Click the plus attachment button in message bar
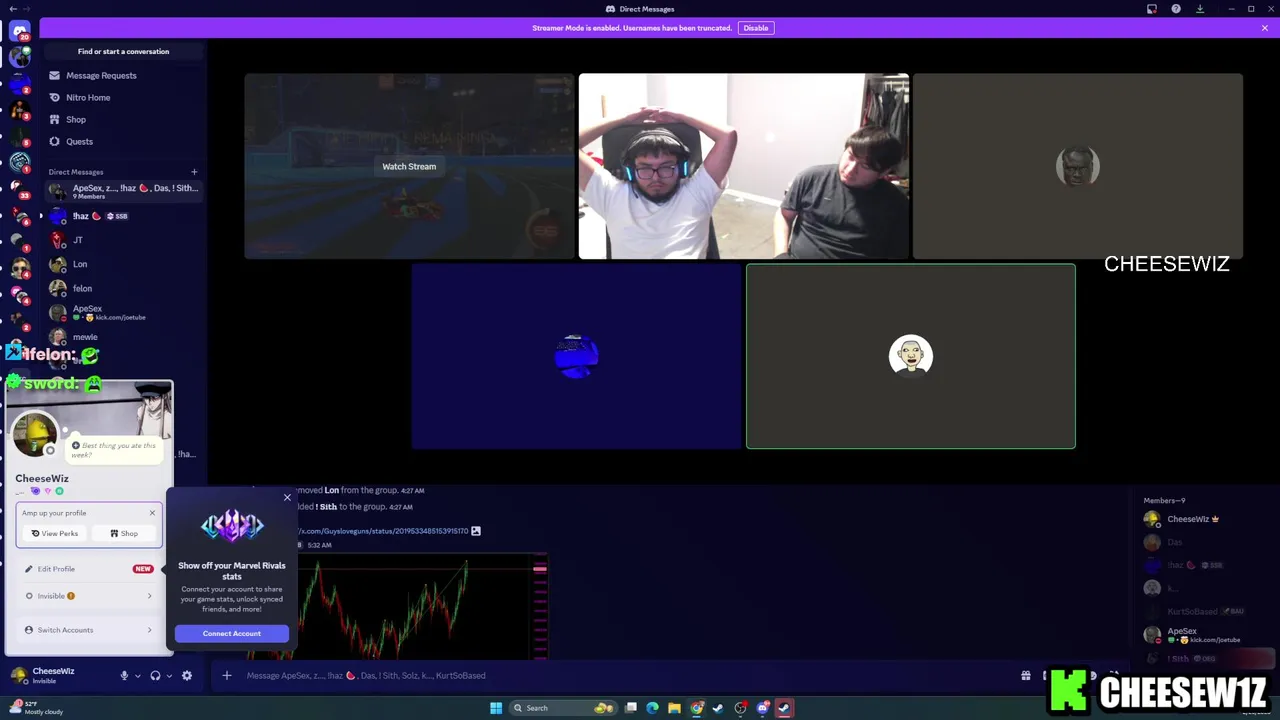Viewport: 1280px width, 720px height. click(227, 676)
